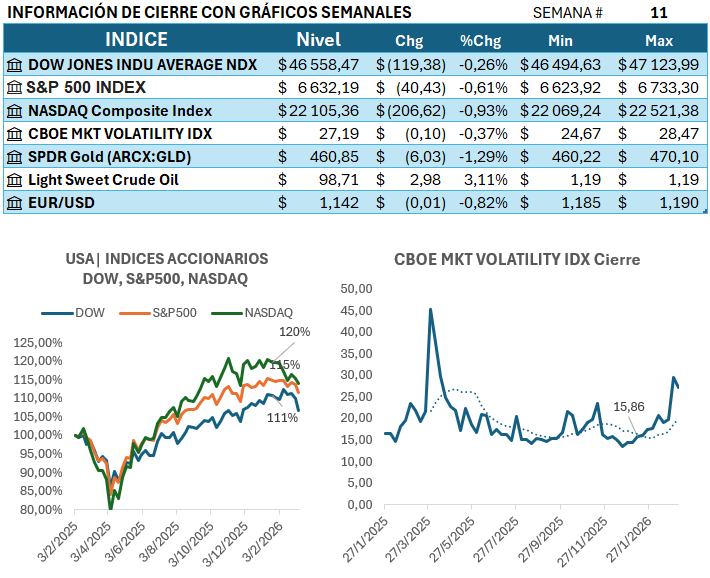Select the Max column header
The height and width of the screenshot is (578, 710).
(x=659, y=41)
